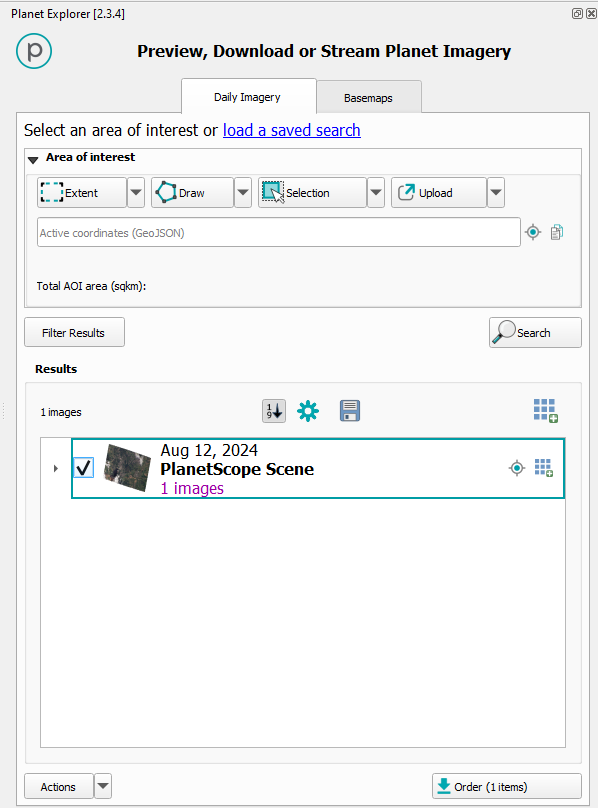Open the Basemaps tab
The image size is (598, 808).
(x=368, y=98)
